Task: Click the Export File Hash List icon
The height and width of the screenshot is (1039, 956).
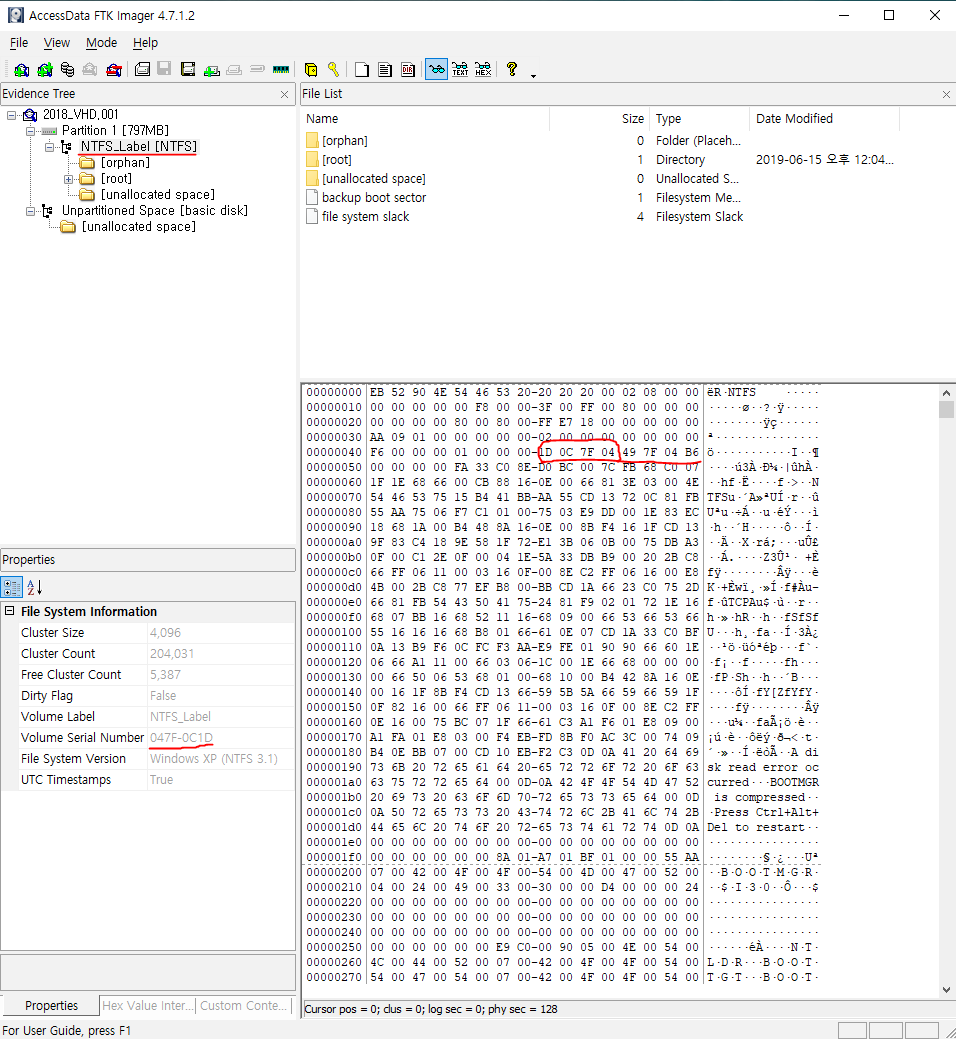Action: (x=385, y=70)
